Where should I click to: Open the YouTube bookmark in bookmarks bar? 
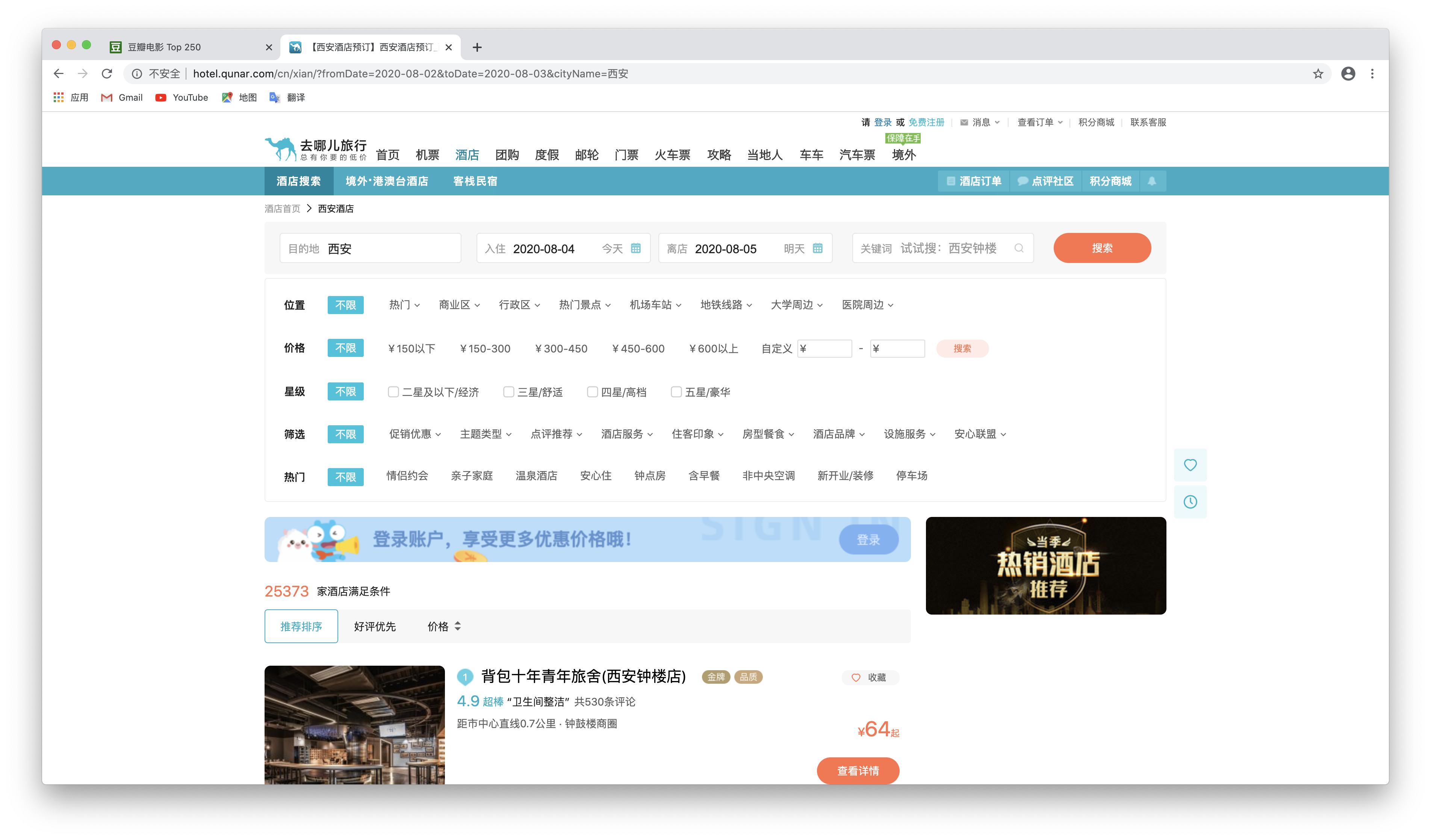pyautogui.click(x=181, y=97)
